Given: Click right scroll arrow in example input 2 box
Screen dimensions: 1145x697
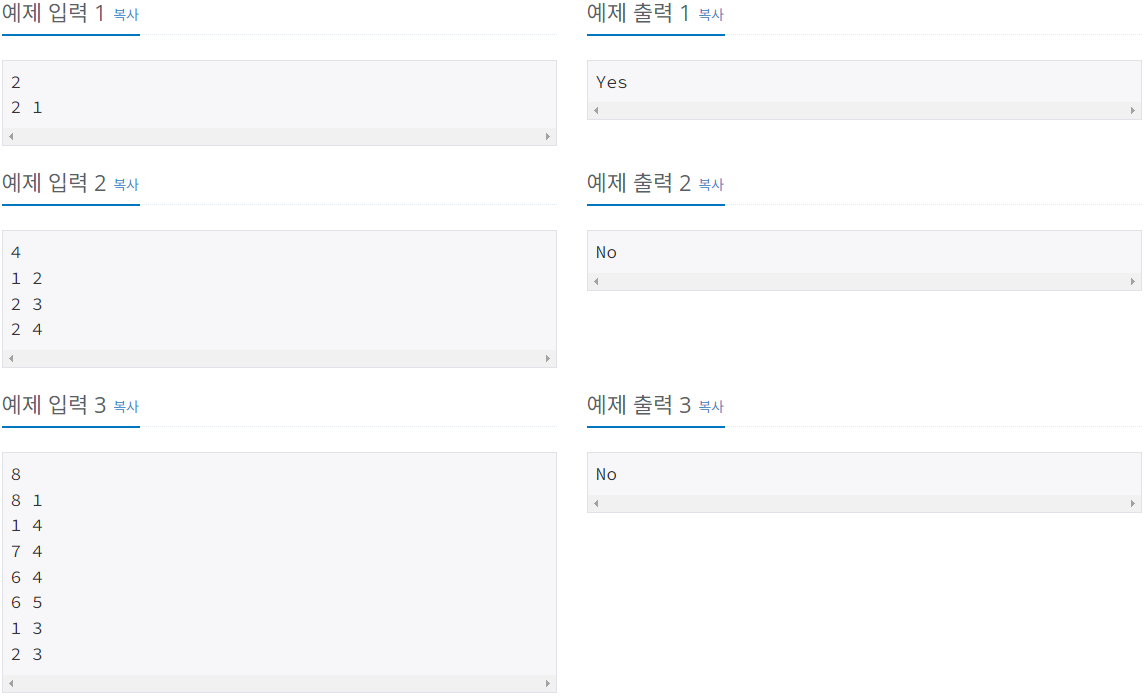Looking at the screenshot, I should tap(548, 359).
